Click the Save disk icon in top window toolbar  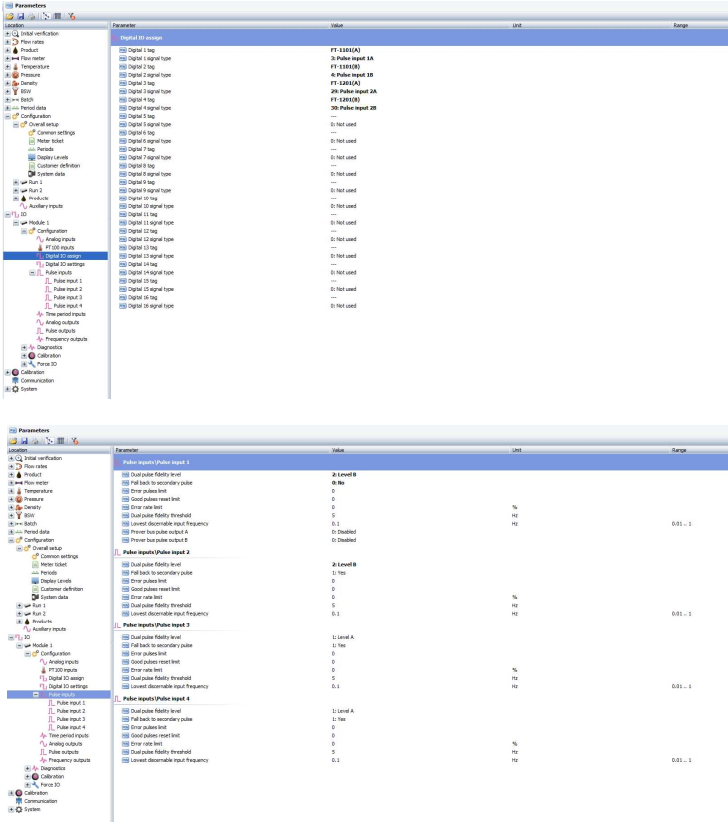click(x=21, y=16)
